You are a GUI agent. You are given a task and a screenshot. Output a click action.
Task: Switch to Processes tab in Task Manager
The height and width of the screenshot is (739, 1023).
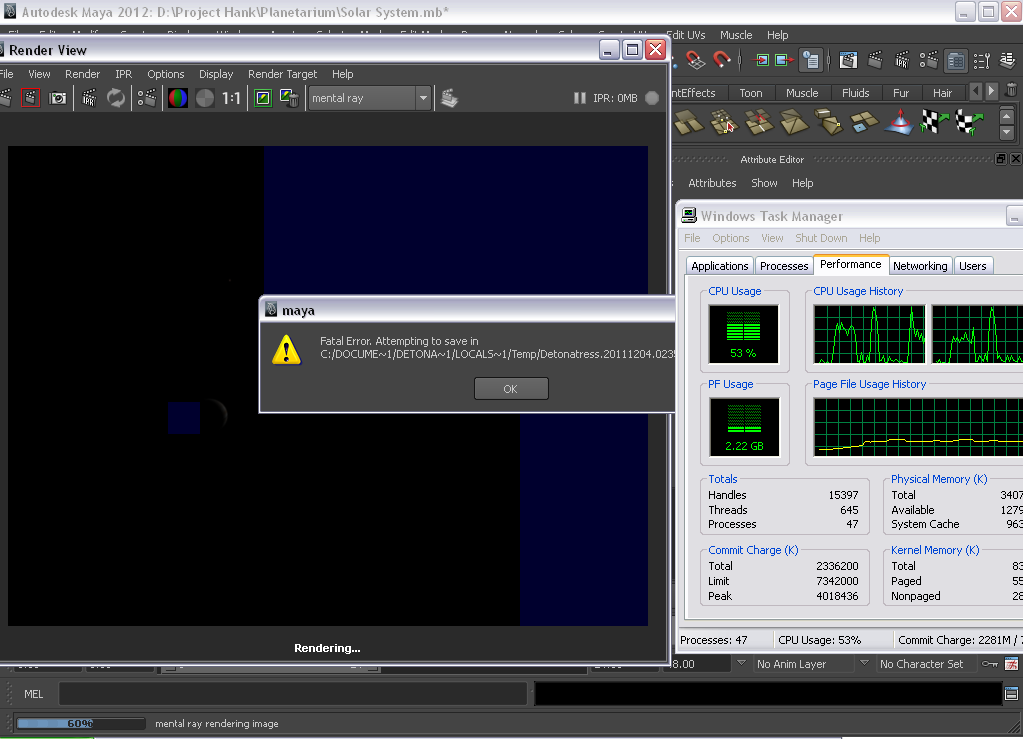point(784,266)
